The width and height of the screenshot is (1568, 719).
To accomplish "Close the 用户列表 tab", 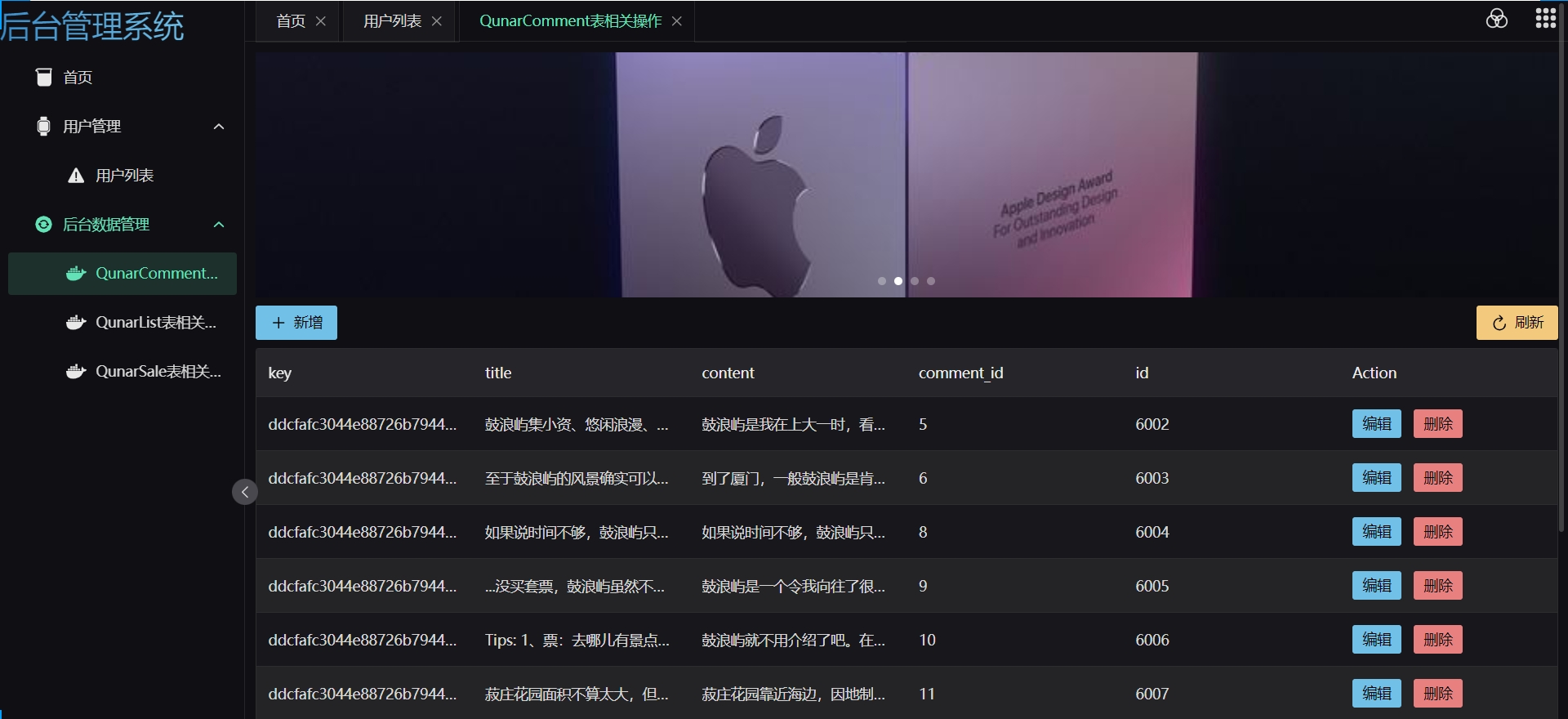I will point(437,21).
